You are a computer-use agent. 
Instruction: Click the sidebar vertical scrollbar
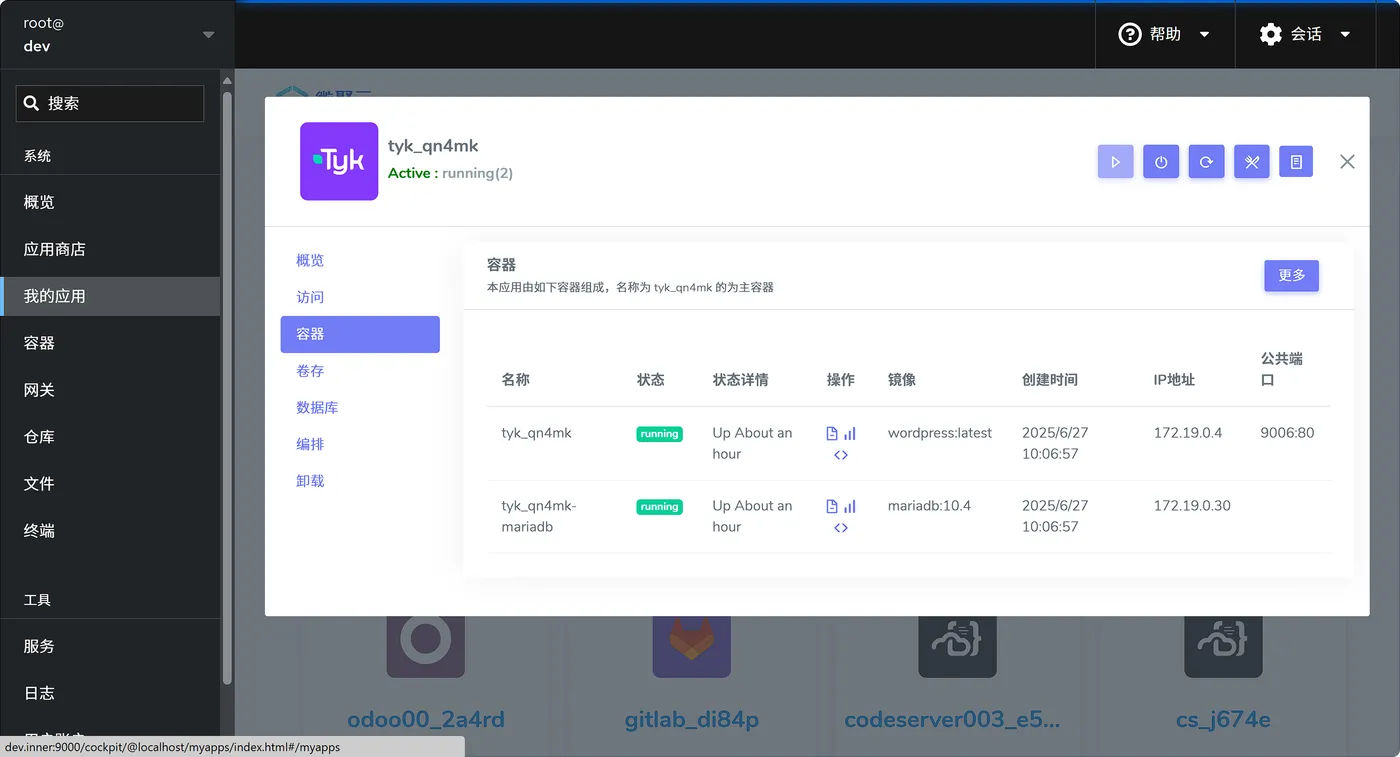click(227, 387)
